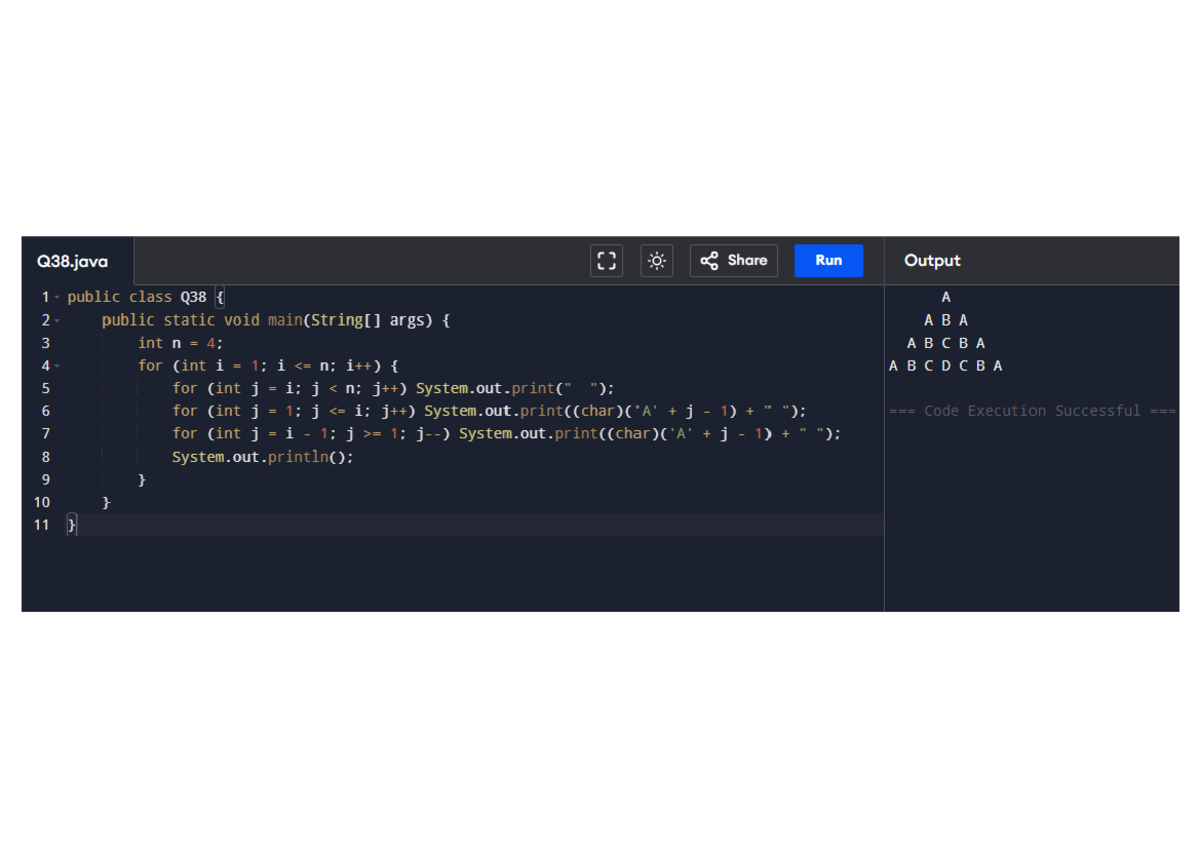Click line number 3 in the gutter
Screen dimensions: 1200x848
pos(45,343)
